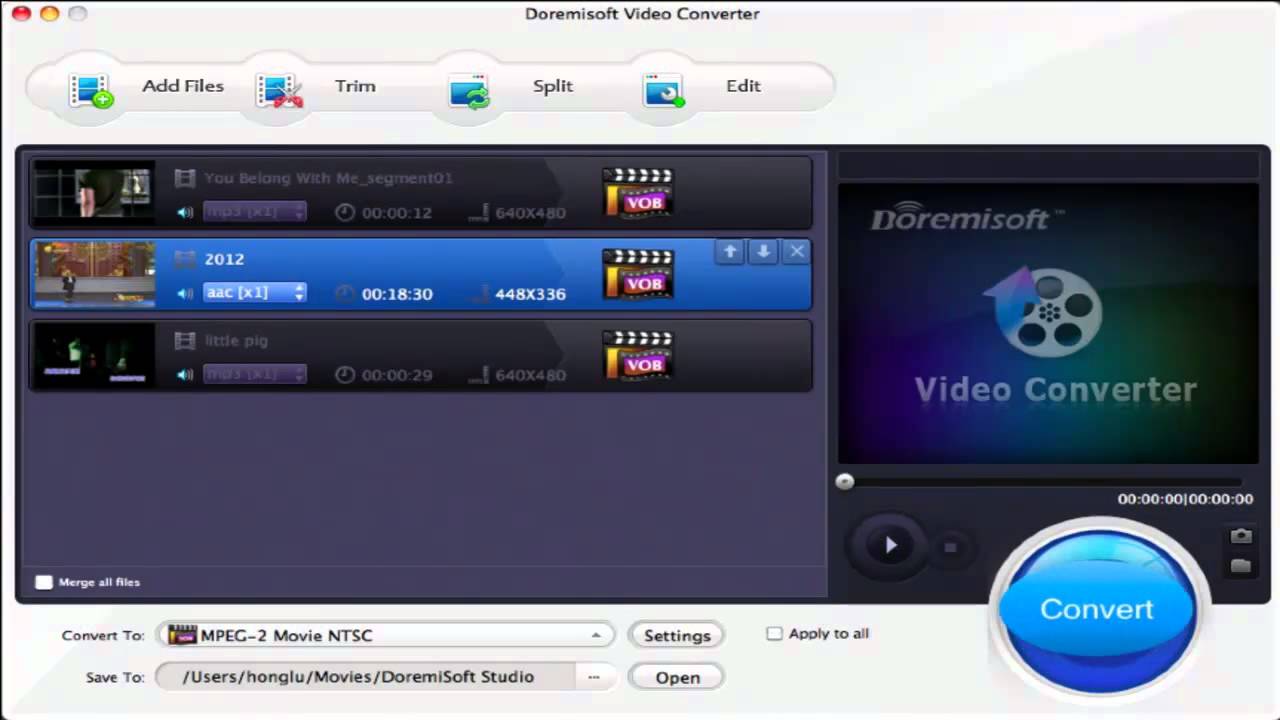This screenshot has width=1280, height=720.
Task: Open mp3 audio dropdown for little pig
Action: 255,374
